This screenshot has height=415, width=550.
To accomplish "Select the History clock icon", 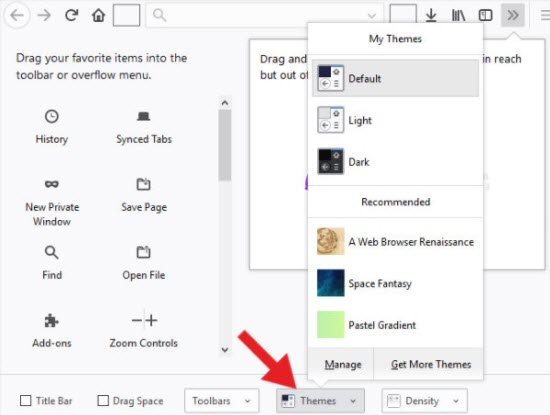I will click(52, 116).
